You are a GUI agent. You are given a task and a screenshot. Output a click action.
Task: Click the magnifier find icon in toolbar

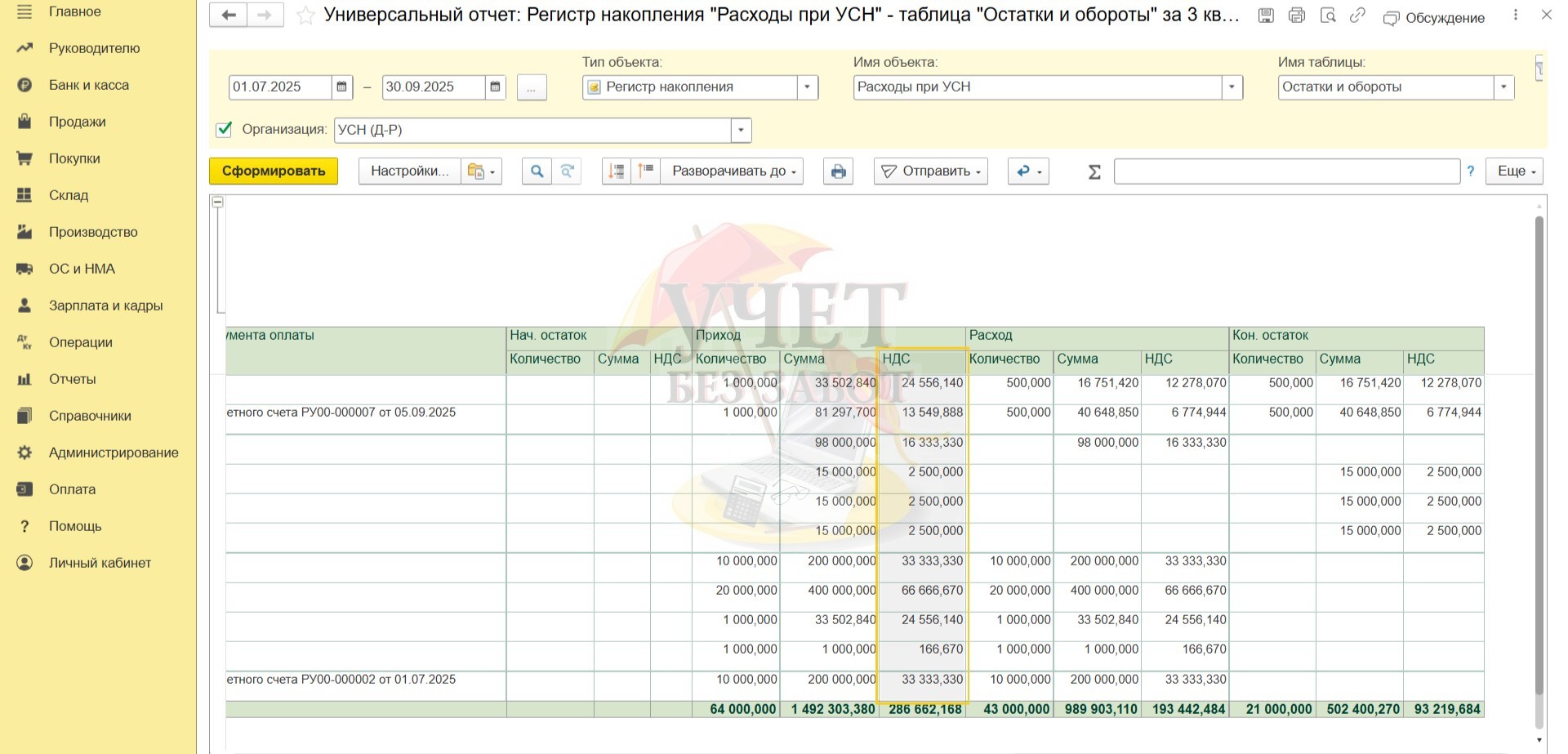[537, 172]
